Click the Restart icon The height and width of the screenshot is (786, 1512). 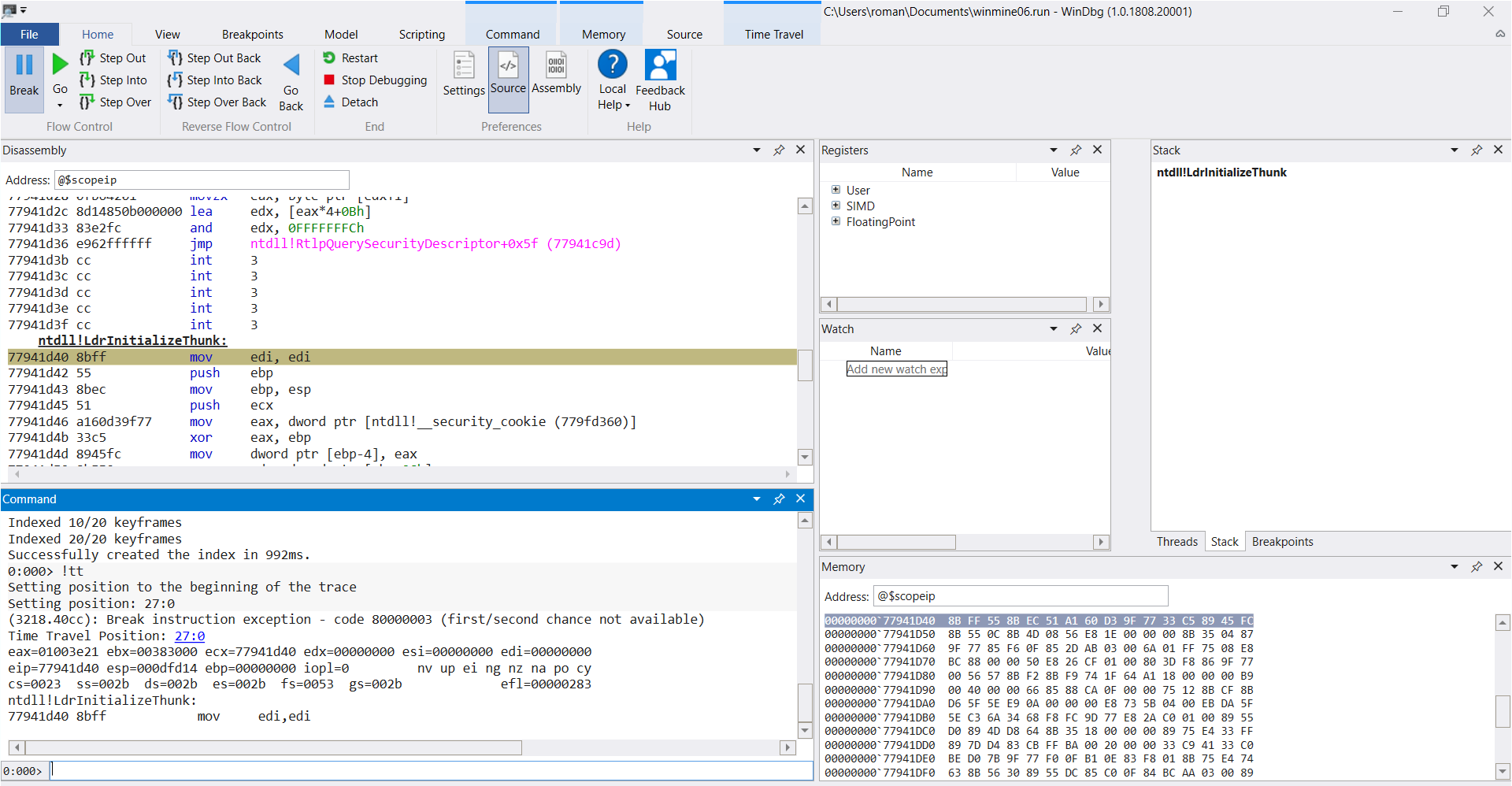329,57
